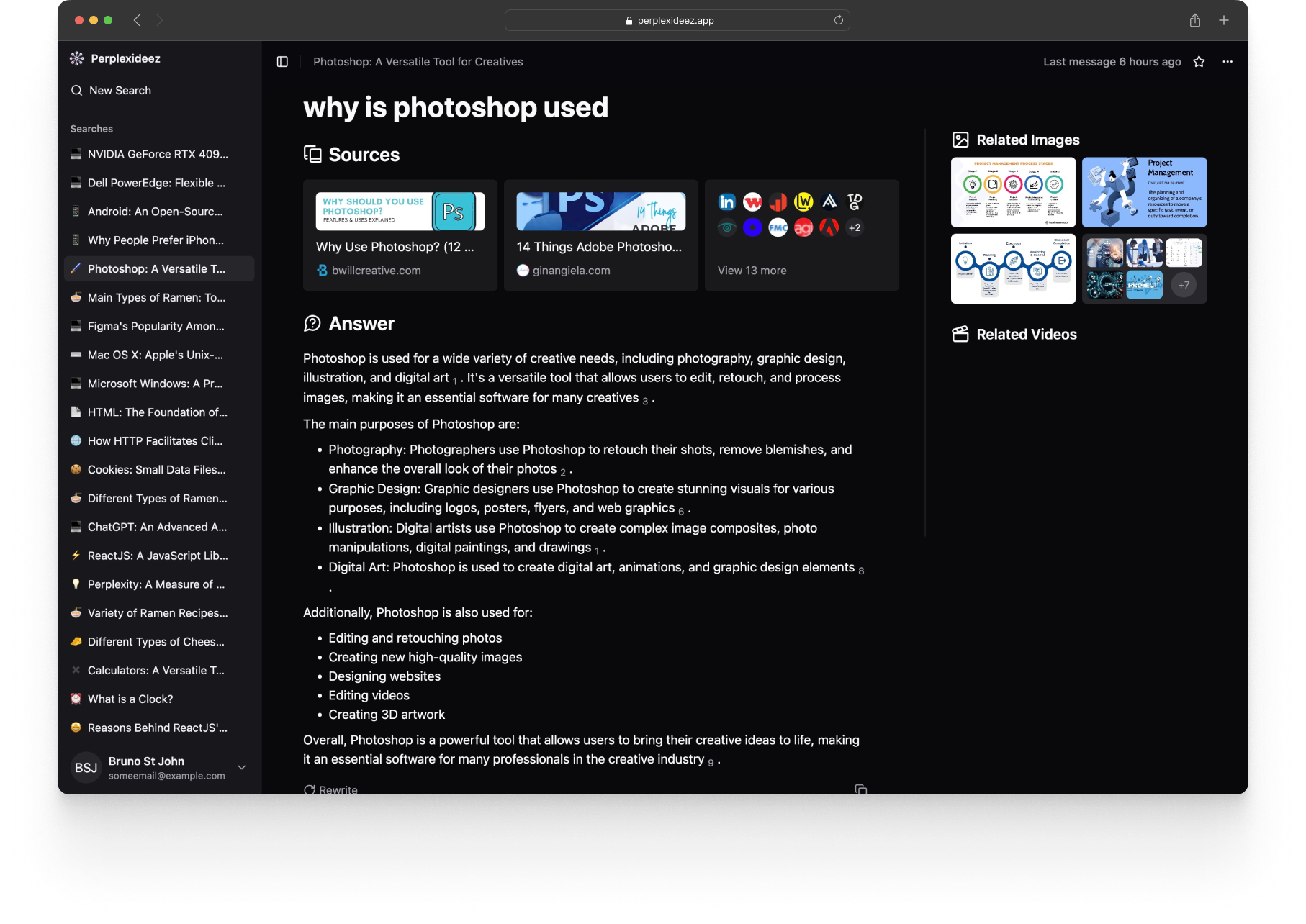Expand View 13 more sources
Viewport: 1306px width, 924px height.
pyautogui.click(x=752, y=271)
